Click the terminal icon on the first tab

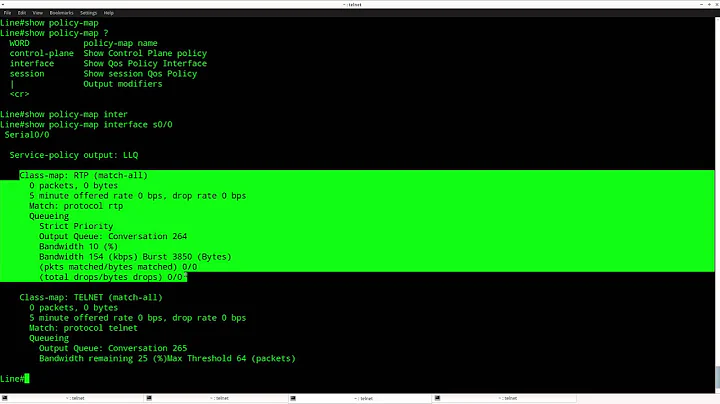[x=5, y=398]
